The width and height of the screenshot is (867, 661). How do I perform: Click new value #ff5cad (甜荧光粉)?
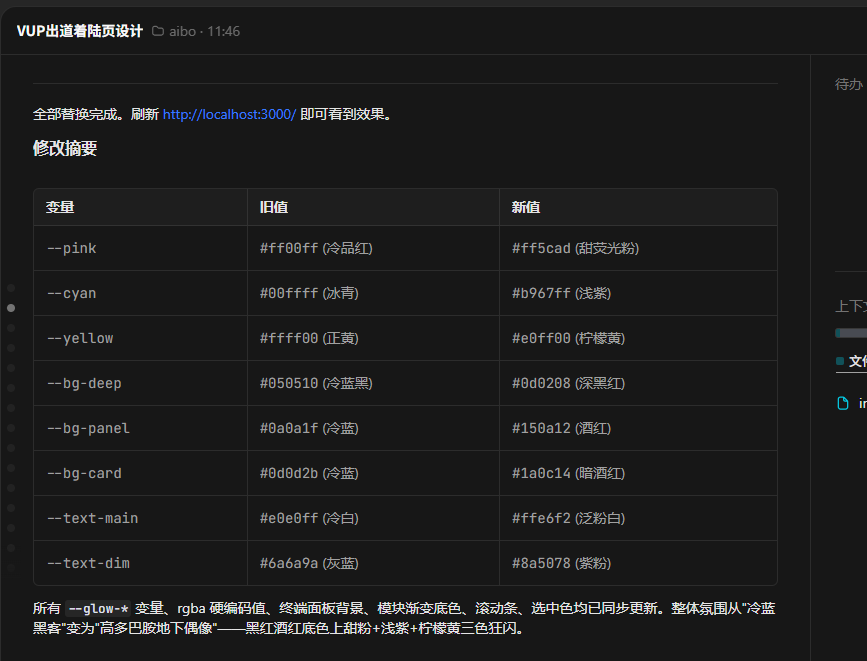[576, 248]
